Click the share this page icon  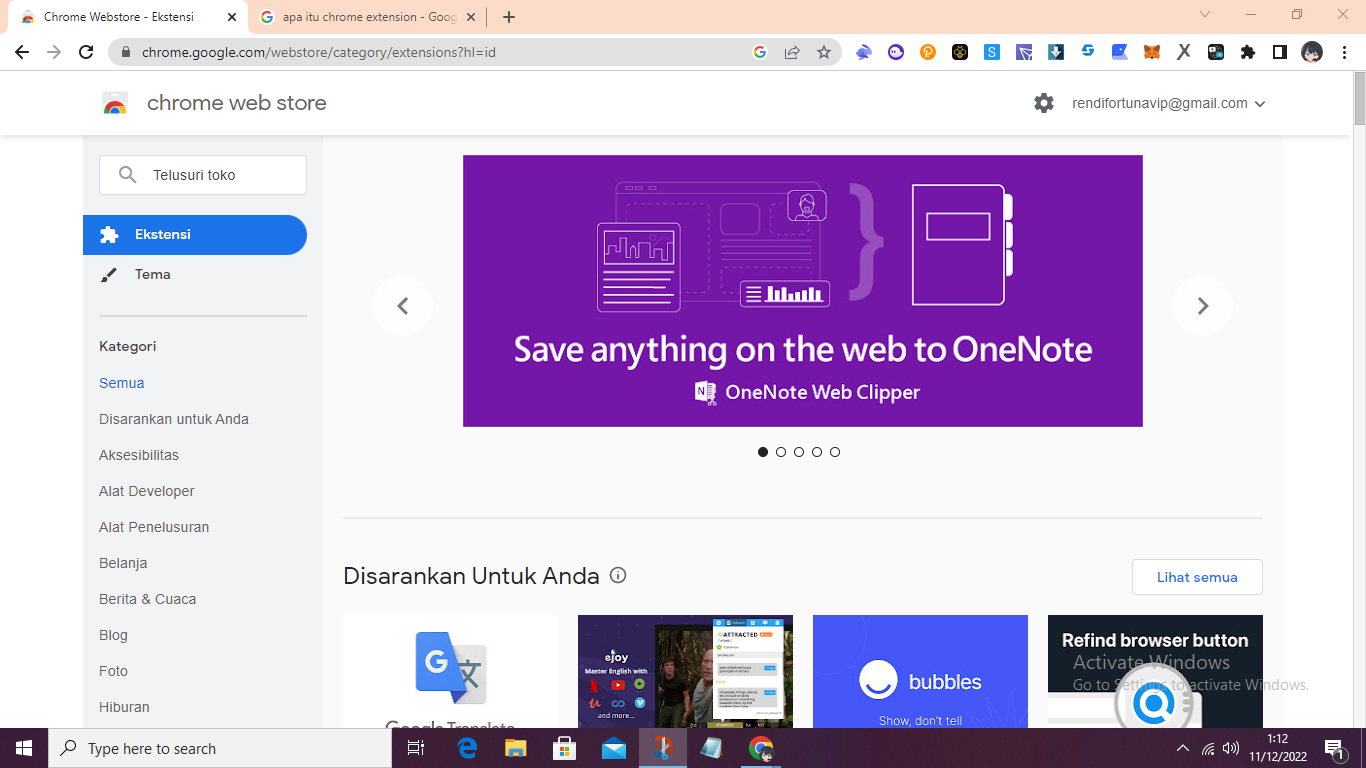point(792,52)
